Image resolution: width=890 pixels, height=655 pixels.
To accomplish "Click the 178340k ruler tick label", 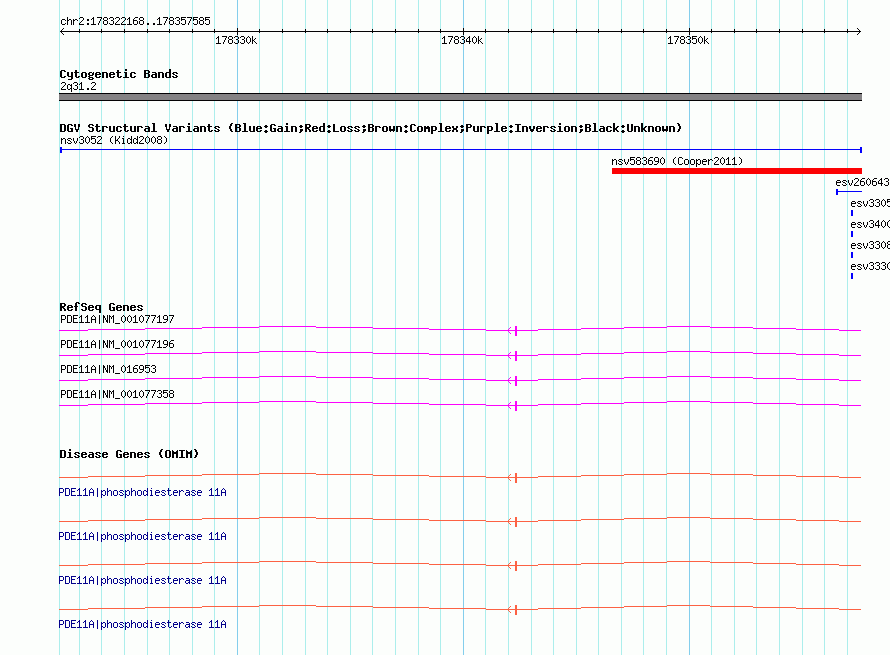I will coord(462,40).
